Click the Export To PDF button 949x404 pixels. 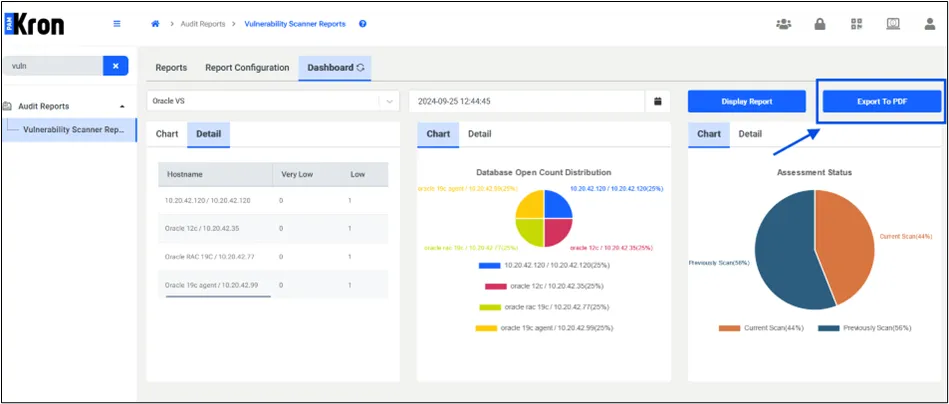click(881, 102)
